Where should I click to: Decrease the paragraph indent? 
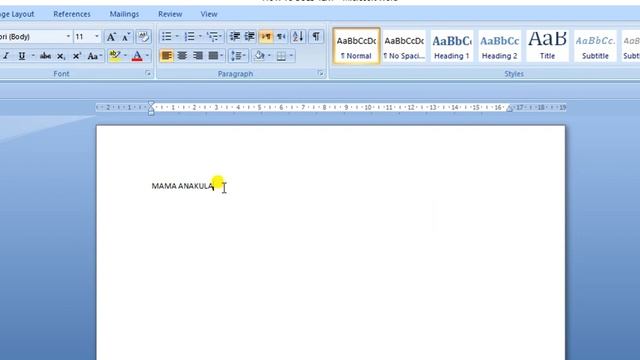pyautogui.click(x=234, y=37)
